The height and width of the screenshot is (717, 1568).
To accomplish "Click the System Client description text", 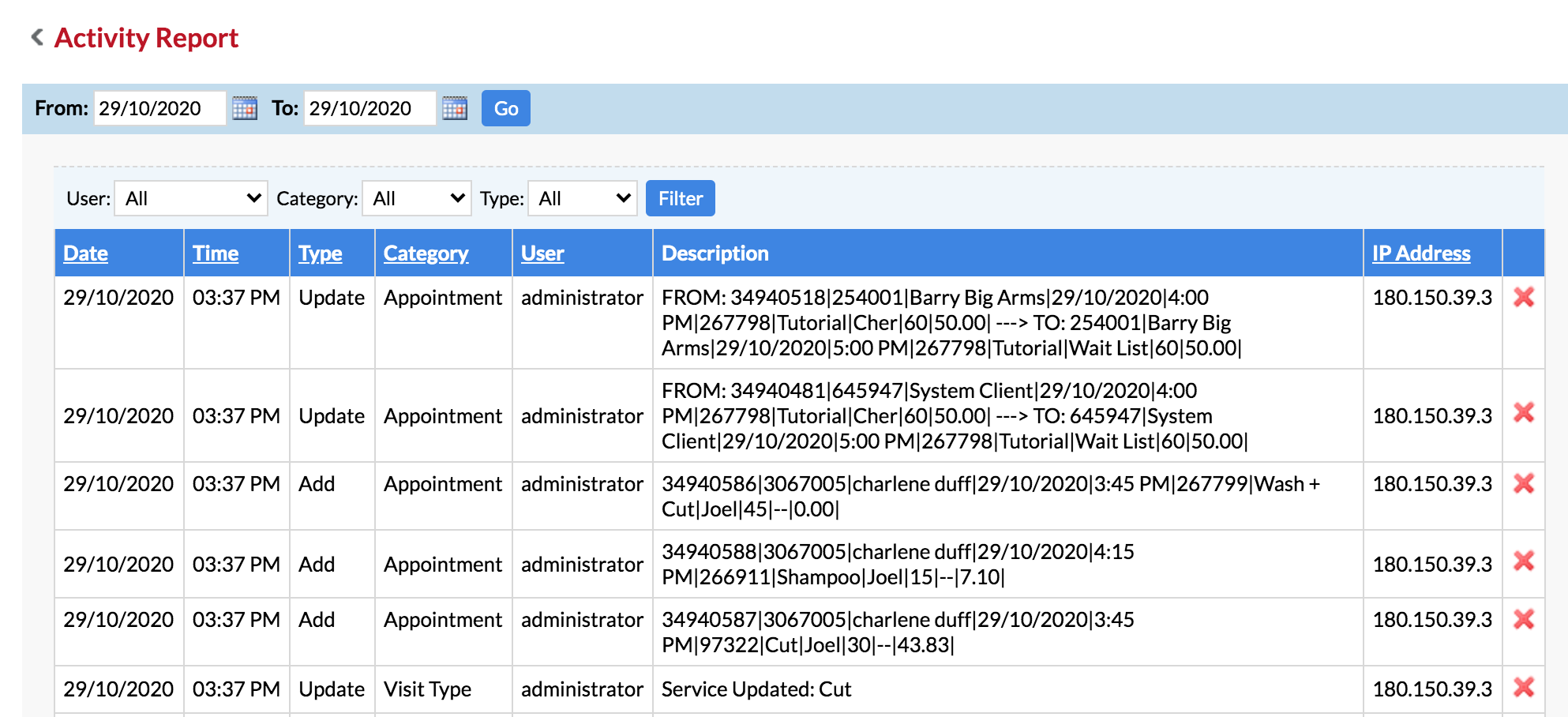I will tap(955, 415).
